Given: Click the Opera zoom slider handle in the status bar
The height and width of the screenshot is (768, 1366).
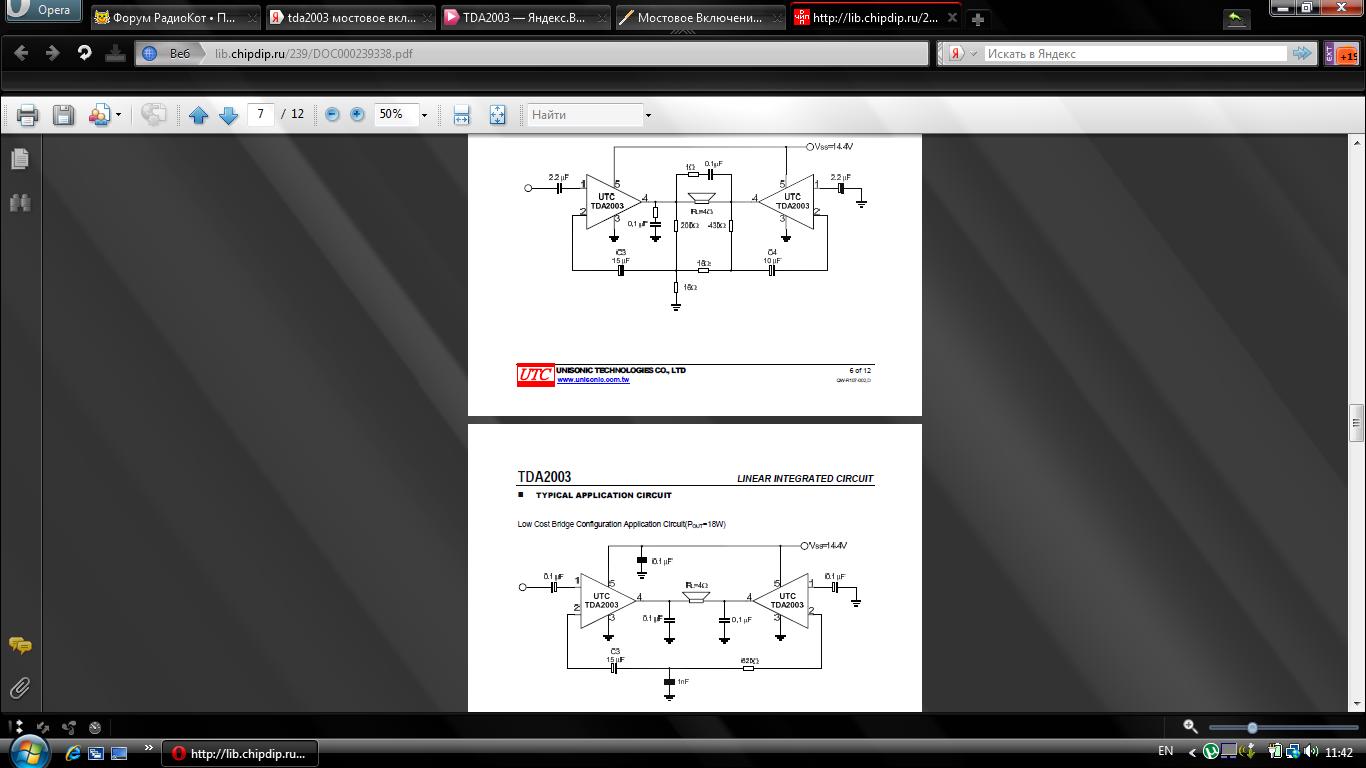Looking at the screenshot, I should coord(1252,728).
